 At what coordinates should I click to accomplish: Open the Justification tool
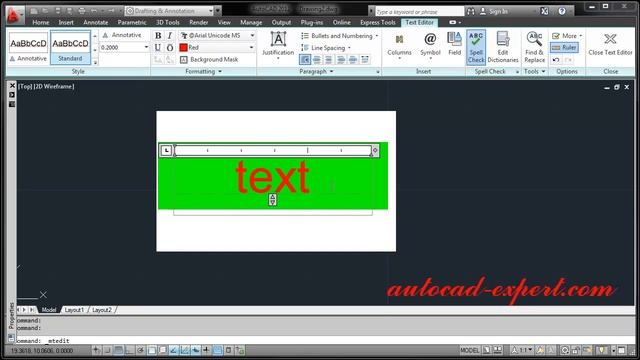[x=278, y=46]
